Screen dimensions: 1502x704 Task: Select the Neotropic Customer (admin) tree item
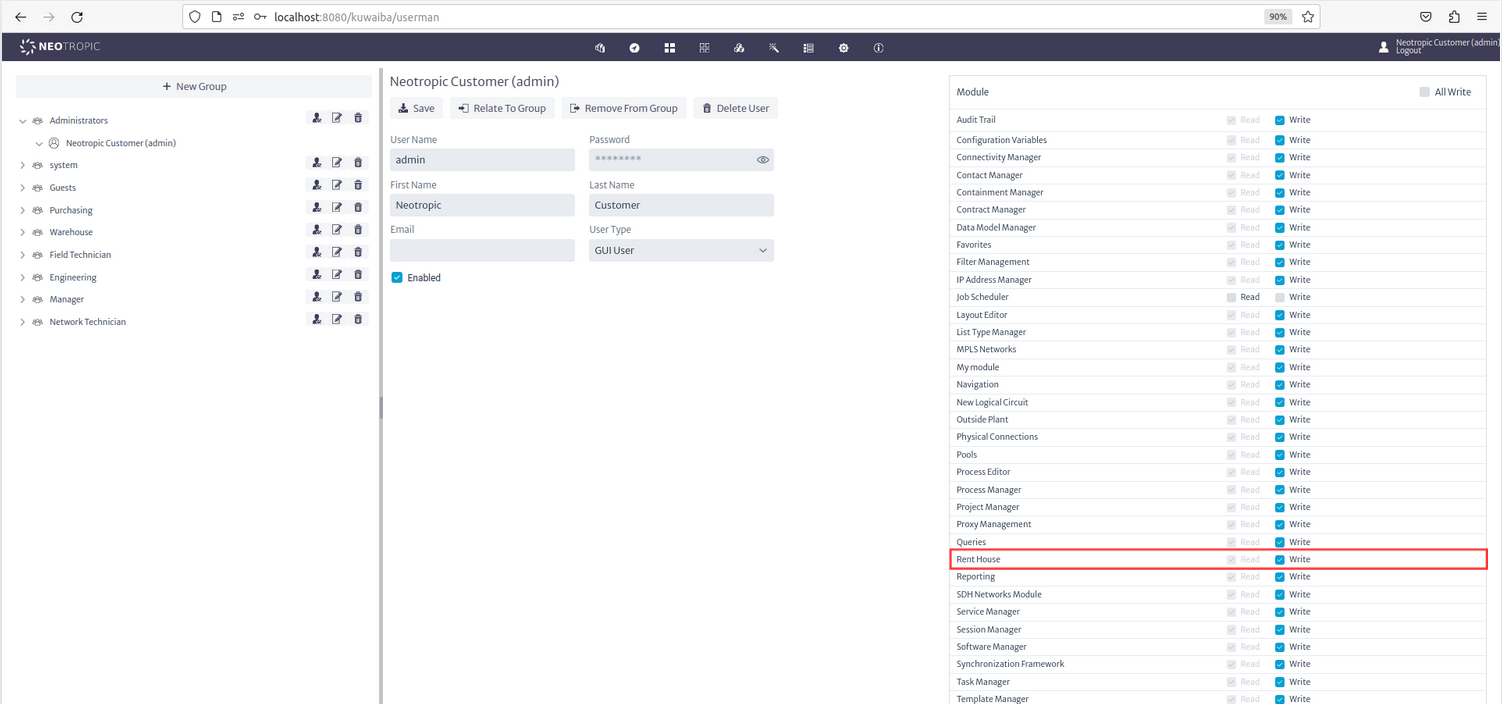(x=122, y=142)
